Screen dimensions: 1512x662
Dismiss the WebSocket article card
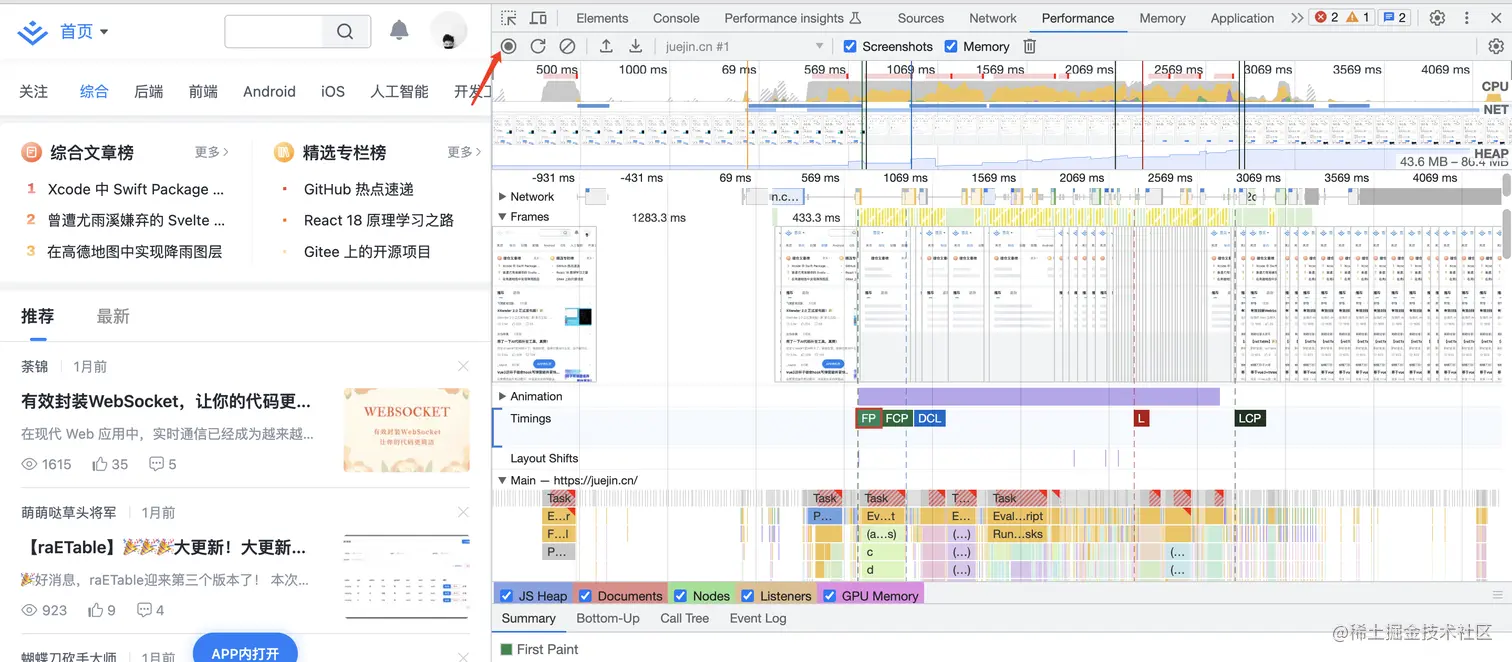point(463,367)
